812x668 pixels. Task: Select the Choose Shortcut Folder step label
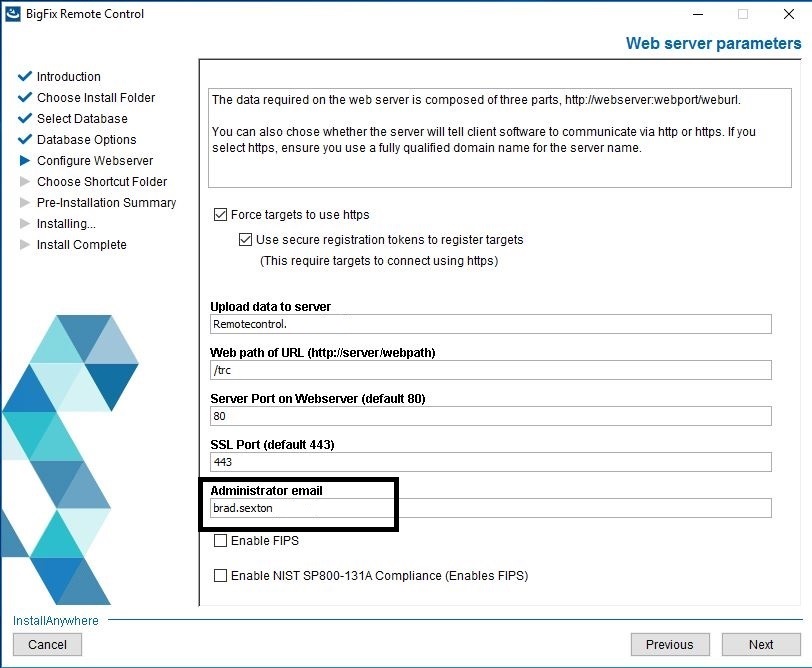tap(102, 182)
